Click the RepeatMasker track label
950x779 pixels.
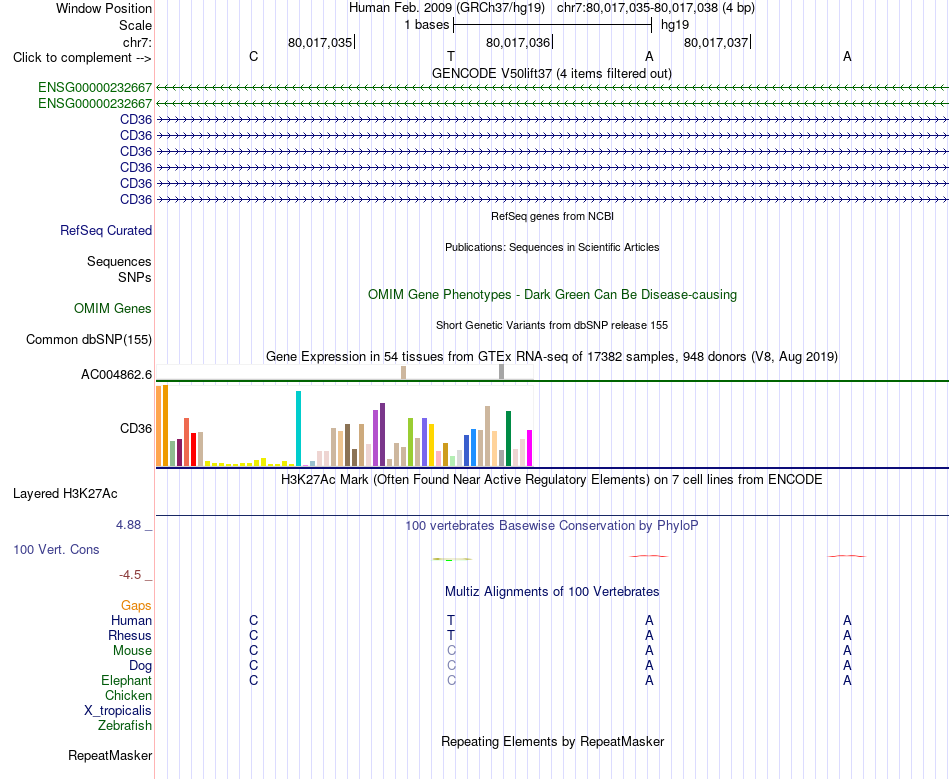click(x=110, y=755)
